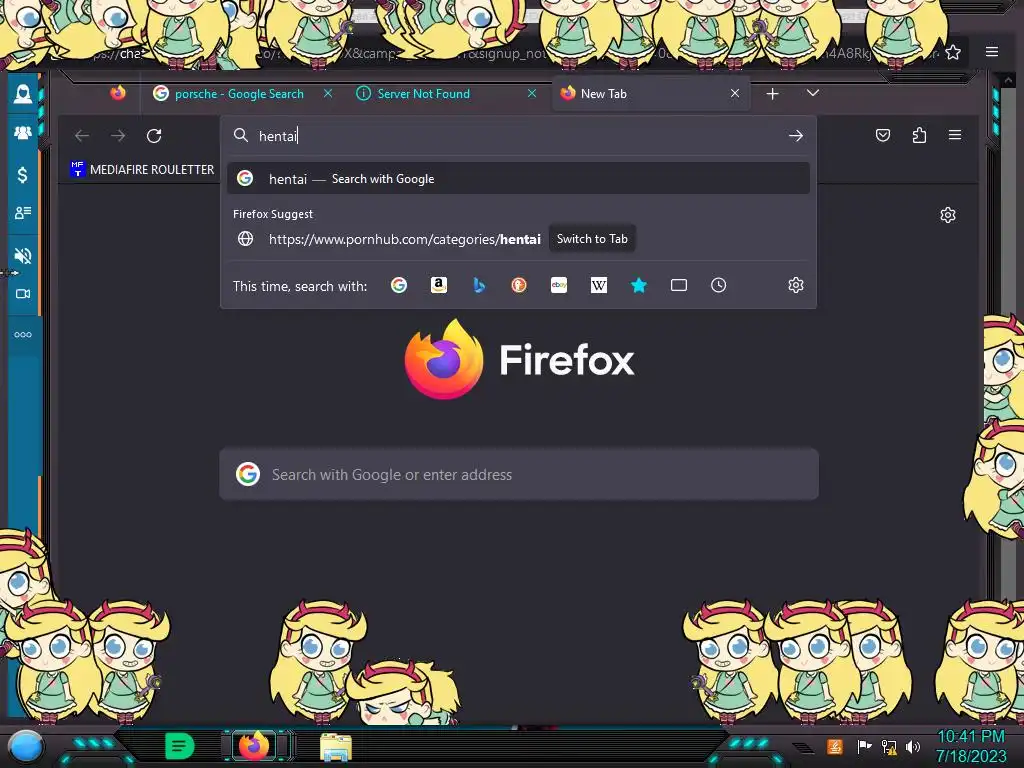Screen dimensions: 1024x768
Task: Open the volume tray icon
Action: tap(913, 746)
